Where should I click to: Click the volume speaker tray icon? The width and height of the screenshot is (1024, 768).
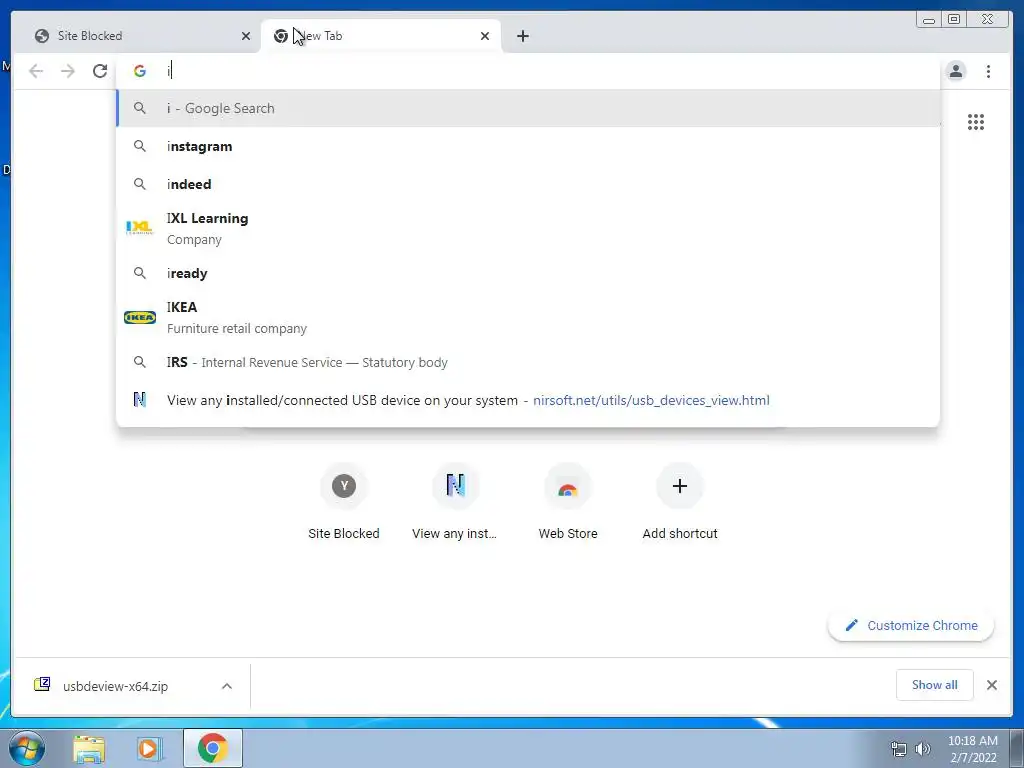(922, 749)
